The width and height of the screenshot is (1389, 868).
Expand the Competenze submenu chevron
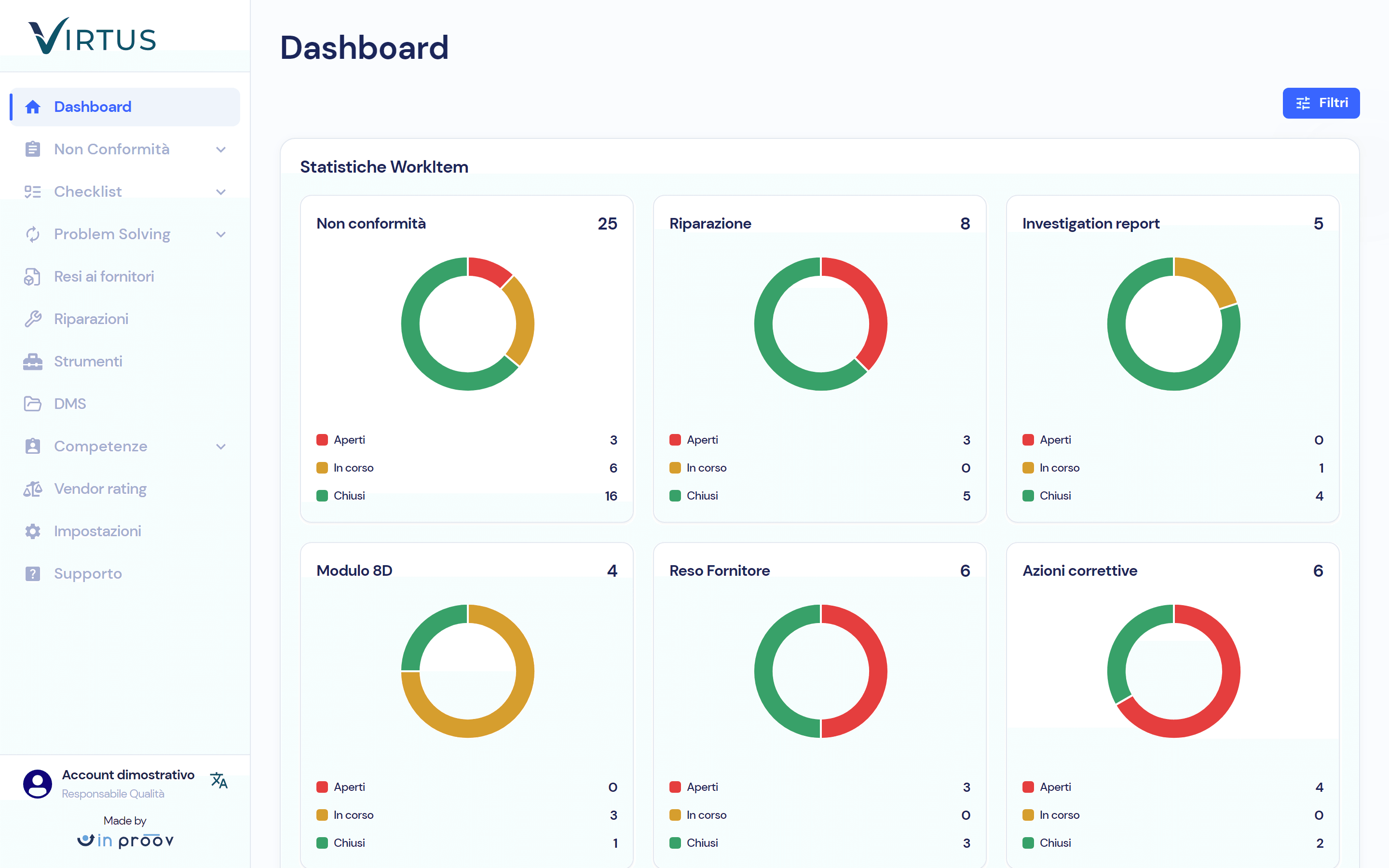[x=221, y=447]
